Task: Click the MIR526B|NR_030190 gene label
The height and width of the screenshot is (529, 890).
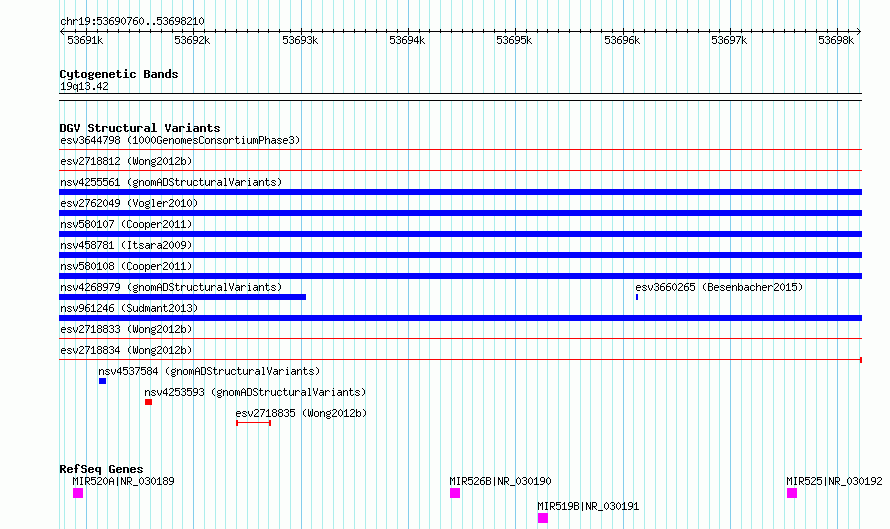Action: click(500, 481)
